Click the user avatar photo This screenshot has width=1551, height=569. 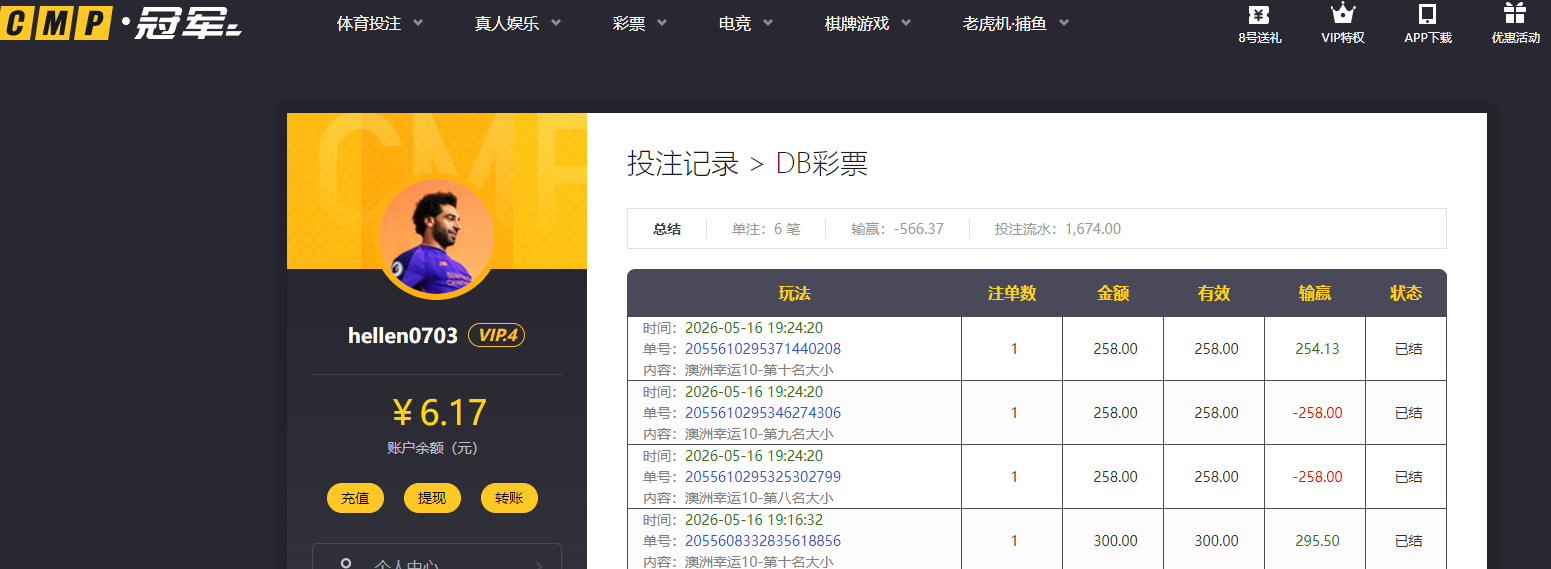(x=436, y=238)
